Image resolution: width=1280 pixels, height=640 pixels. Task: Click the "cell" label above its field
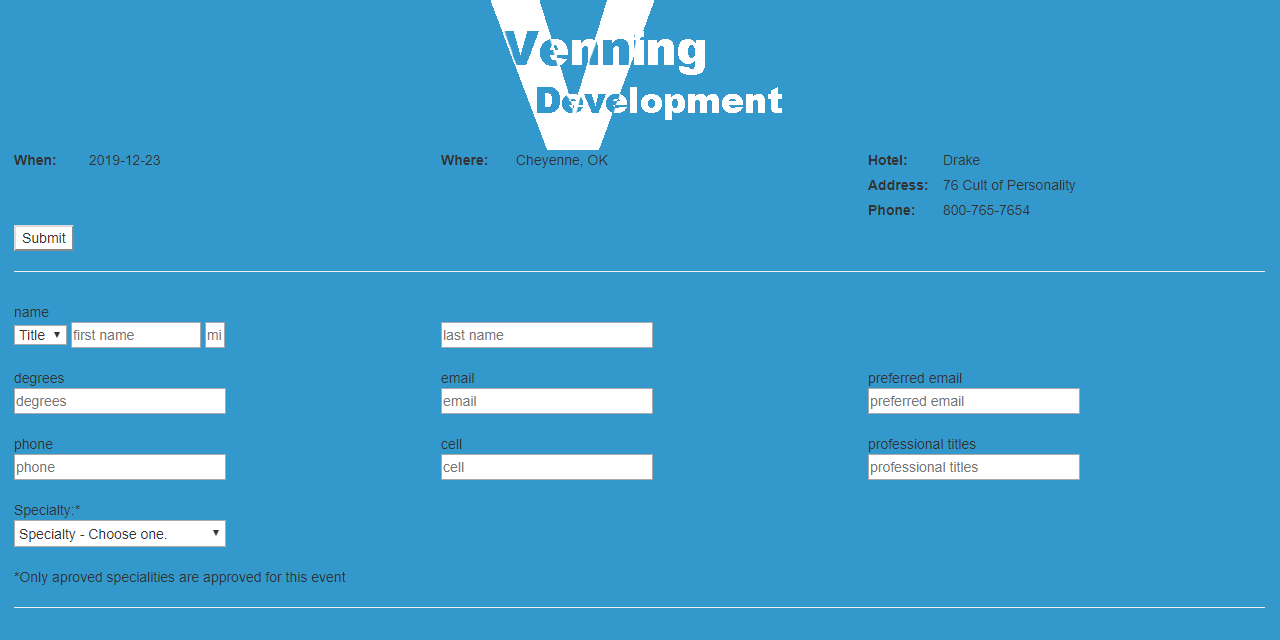(451, 444)
